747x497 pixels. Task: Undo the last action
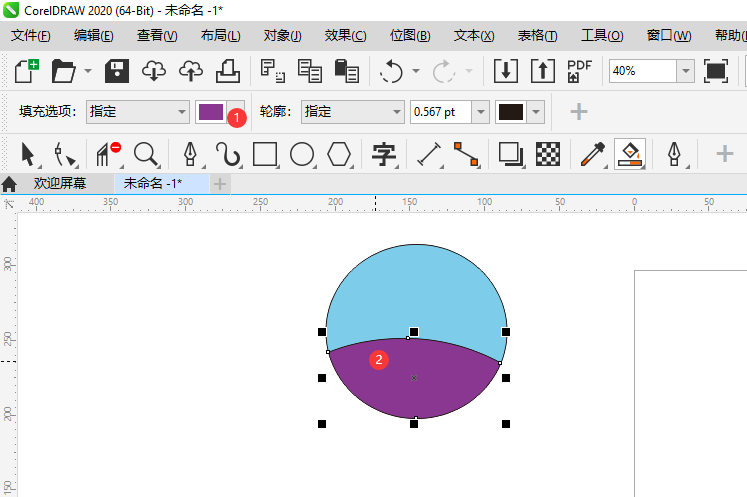pos(392,71)
